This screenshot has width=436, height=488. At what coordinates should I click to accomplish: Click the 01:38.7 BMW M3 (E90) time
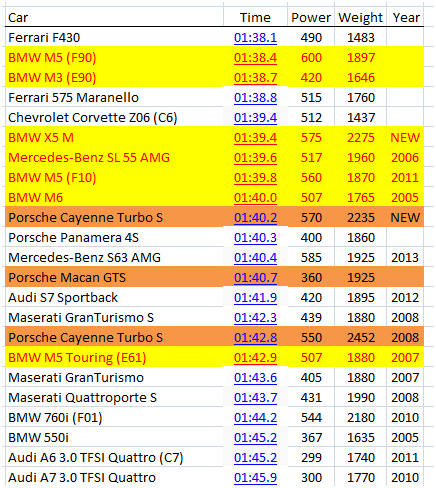click(255, 77)
